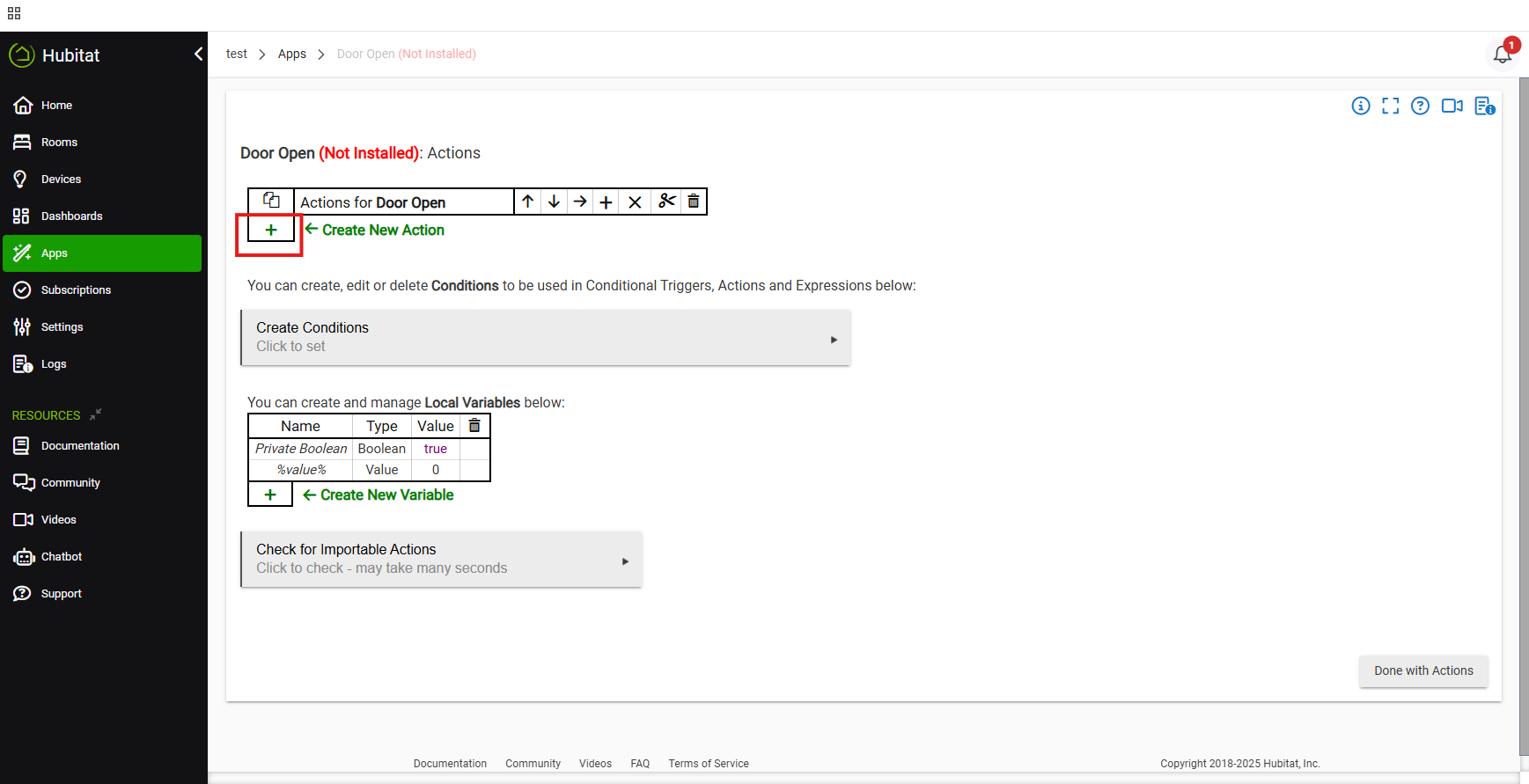Open the info icon at the top right
Viewport: 1529px width, 784px height.
(x=1361, y=106)
